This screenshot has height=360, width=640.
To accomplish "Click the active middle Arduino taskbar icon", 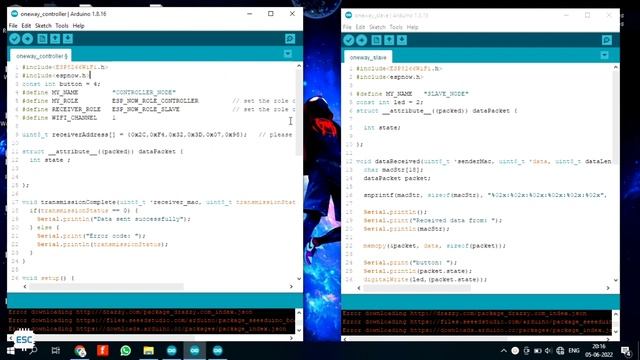I will point(194,351).
